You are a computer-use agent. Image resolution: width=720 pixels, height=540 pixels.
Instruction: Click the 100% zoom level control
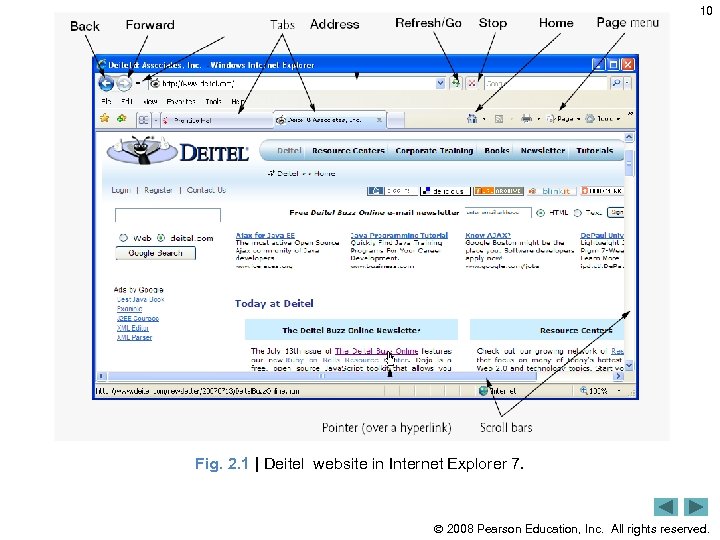(601, 391)
